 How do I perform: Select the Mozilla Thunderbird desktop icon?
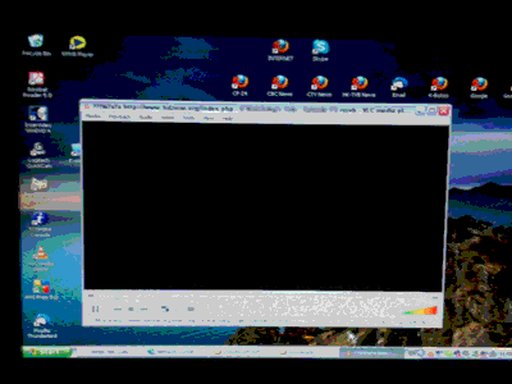[x=42, y=326]
